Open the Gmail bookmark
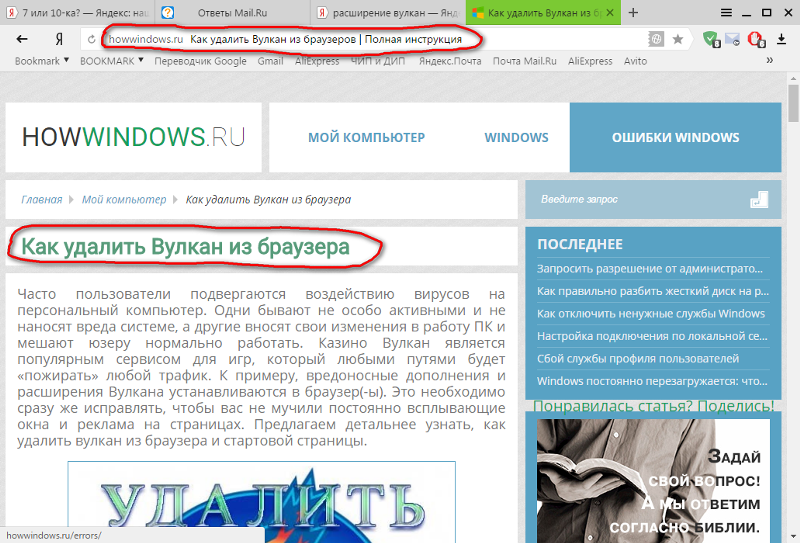 (270, 61)
